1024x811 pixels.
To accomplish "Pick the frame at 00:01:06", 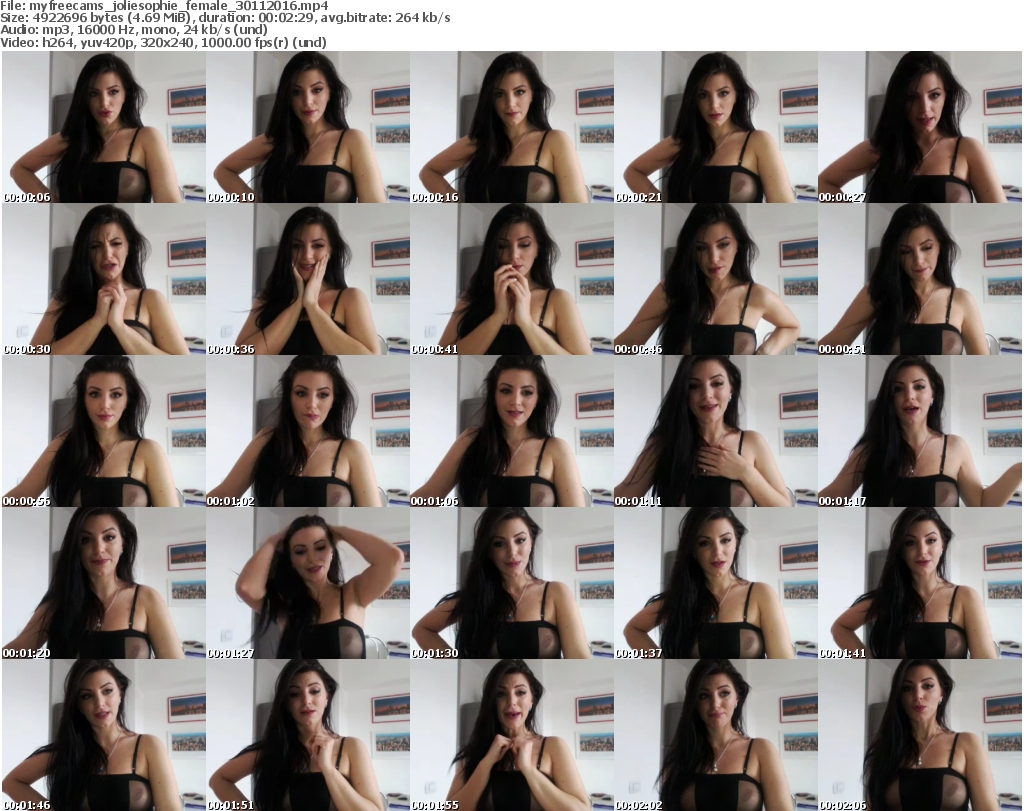I will (511, 432).
